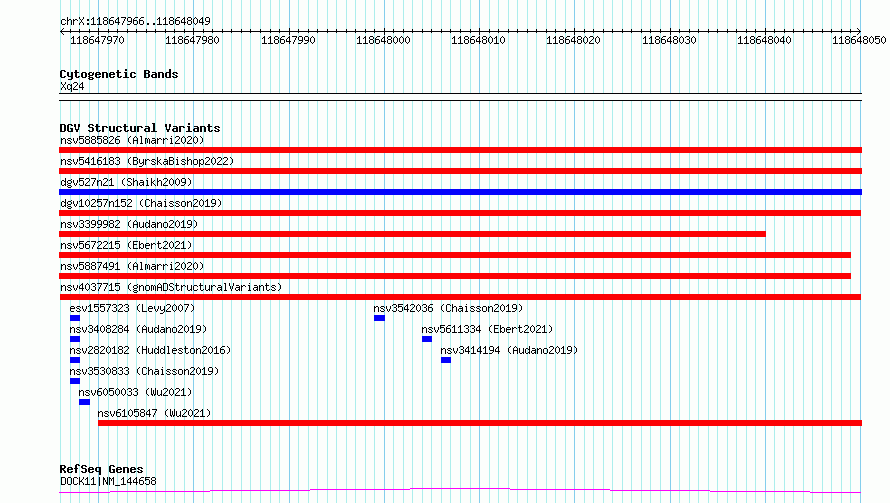Open the nsv5416183 (ByrskaBishop2022) label
Viewport: 890px width, 503px height.
point(147,161)
